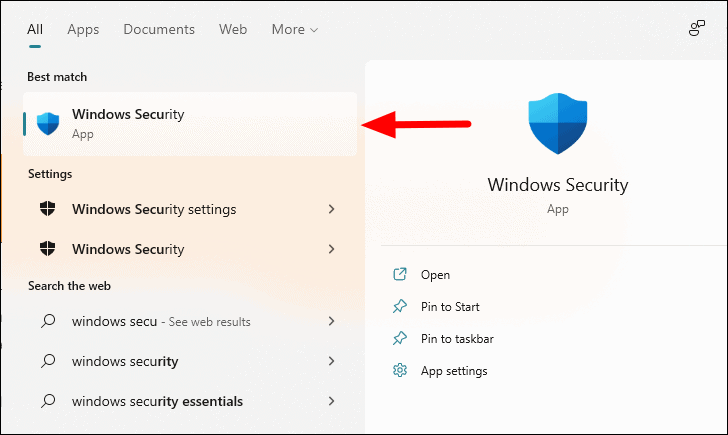728x435 pixels.
Task: Click the Windows Security shield icon in Best match
Action: point(48,124)
